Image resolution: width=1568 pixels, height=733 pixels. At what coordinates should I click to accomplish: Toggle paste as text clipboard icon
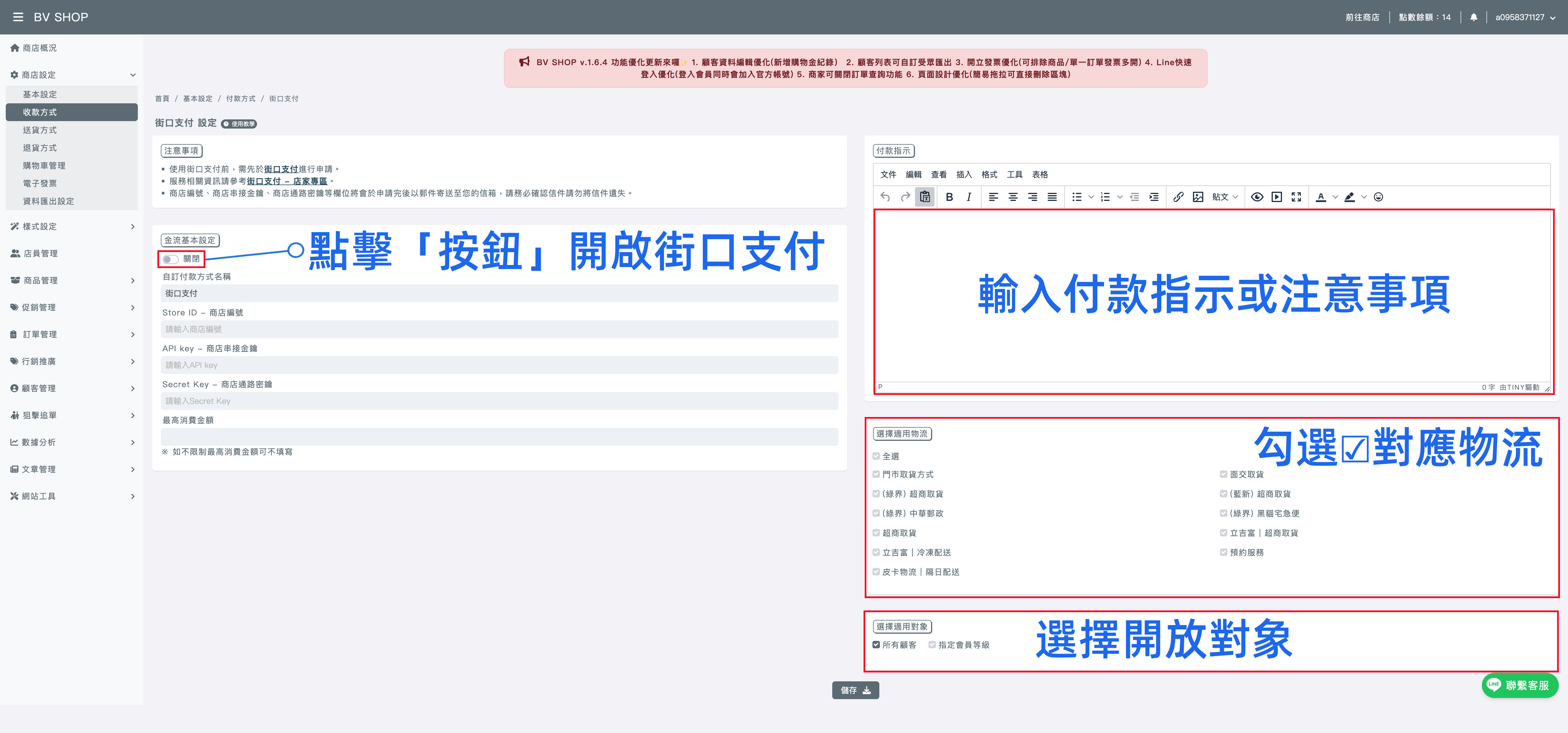(925, 197)
